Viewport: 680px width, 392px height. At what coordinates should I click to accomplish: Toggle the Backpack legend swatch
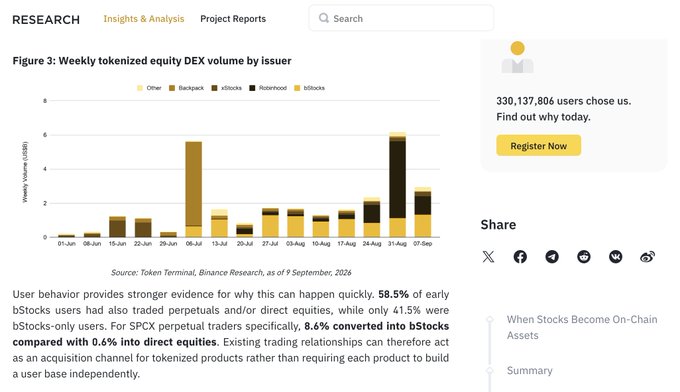[172, 88]
